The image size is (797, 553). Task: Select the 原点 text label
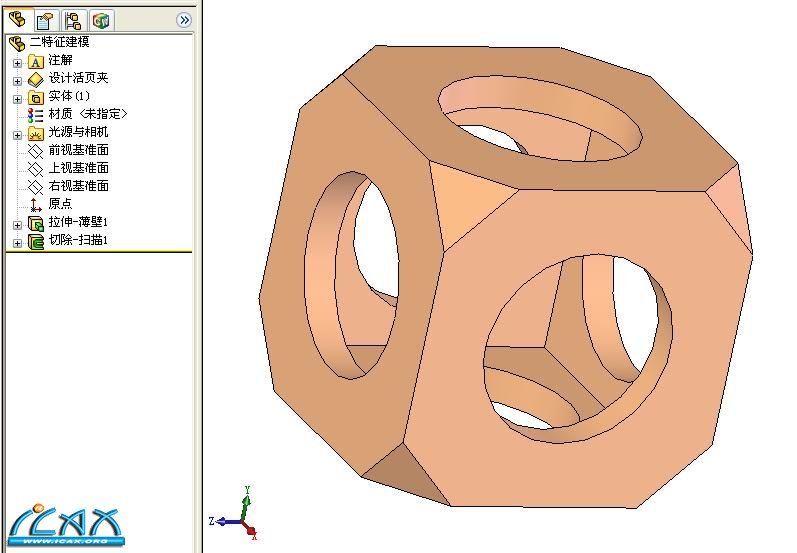[60, 204]
